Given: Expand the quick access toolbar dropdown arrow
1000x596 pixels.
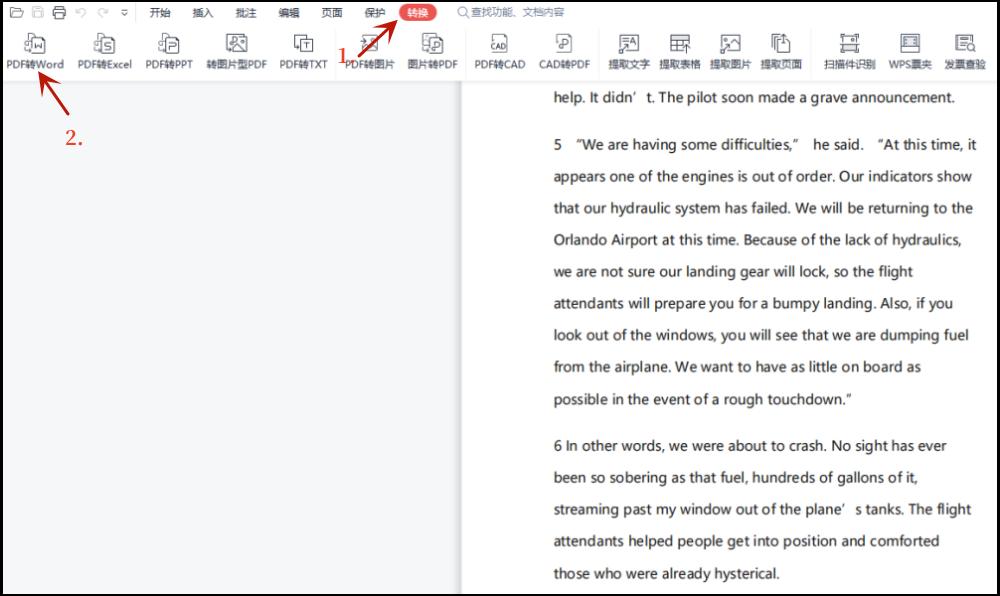Looking at the screenshot, I should click(124, 12).
